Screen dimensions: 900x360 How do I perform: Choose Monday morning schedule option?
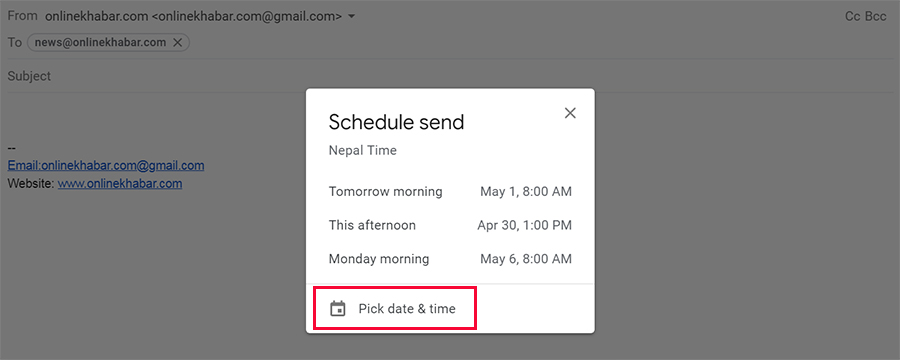tap(450, 259)
